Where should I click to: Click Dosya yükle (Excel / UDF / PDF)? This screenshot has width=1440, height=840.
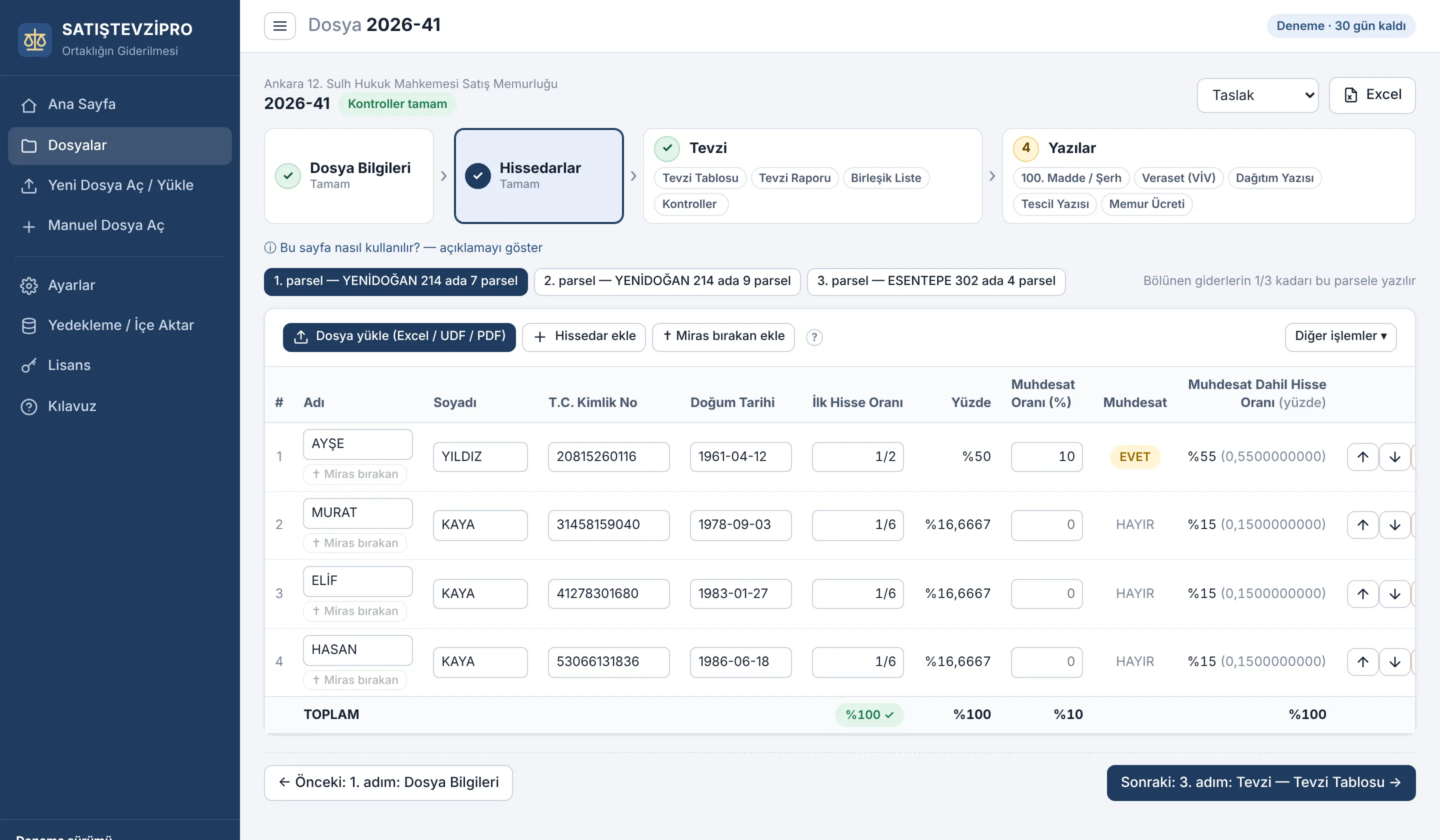pyautogui.click(x=399, y=337)
